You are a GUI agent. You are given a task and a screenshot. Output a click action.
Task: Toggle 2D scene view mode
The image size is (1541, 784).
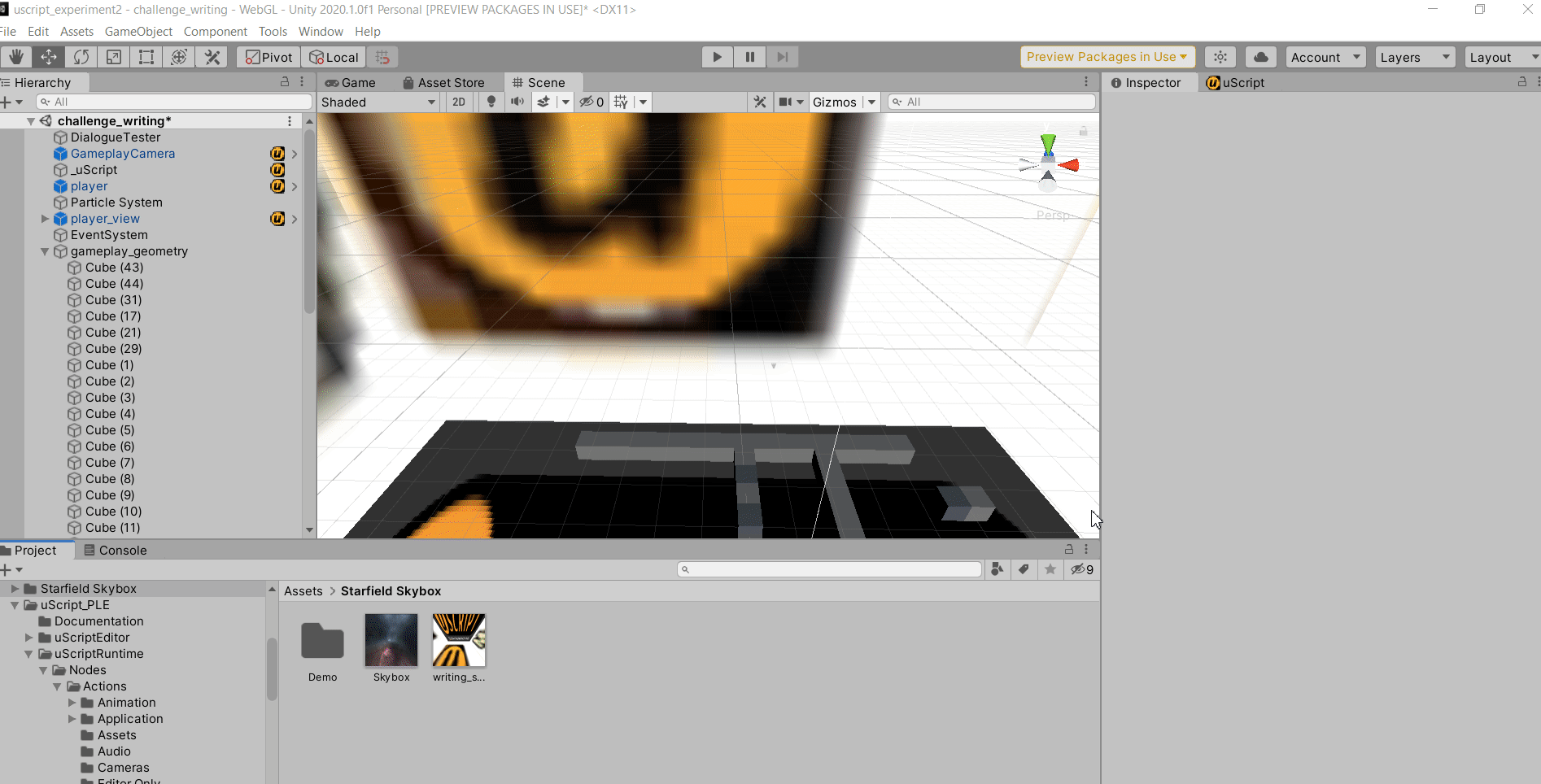(459, 102)
